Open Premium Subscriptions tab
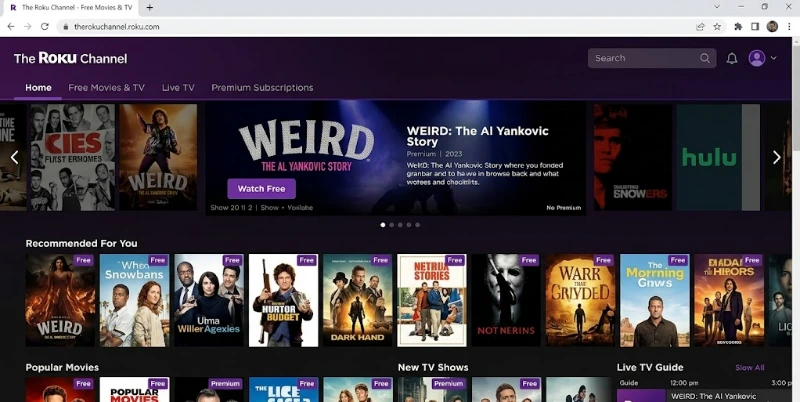This screenshot has width=800, height=402. click(262, 88)
